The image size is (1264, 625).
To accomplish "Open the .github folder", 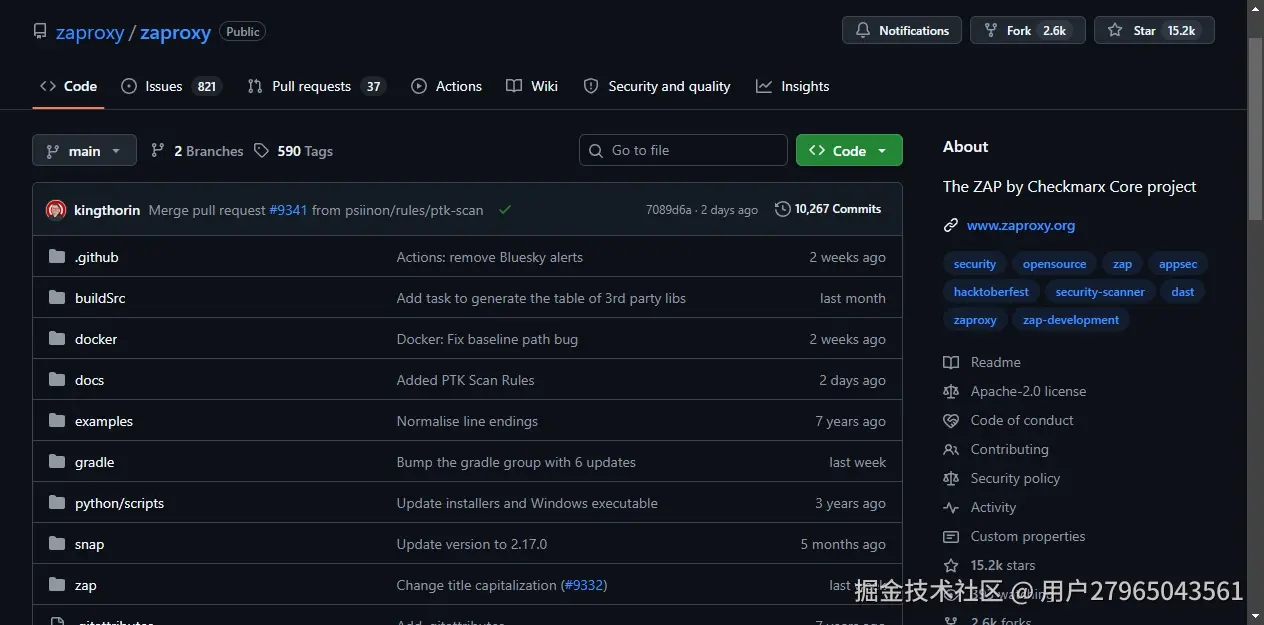I will pyautogui.click(x=97, y=257).
